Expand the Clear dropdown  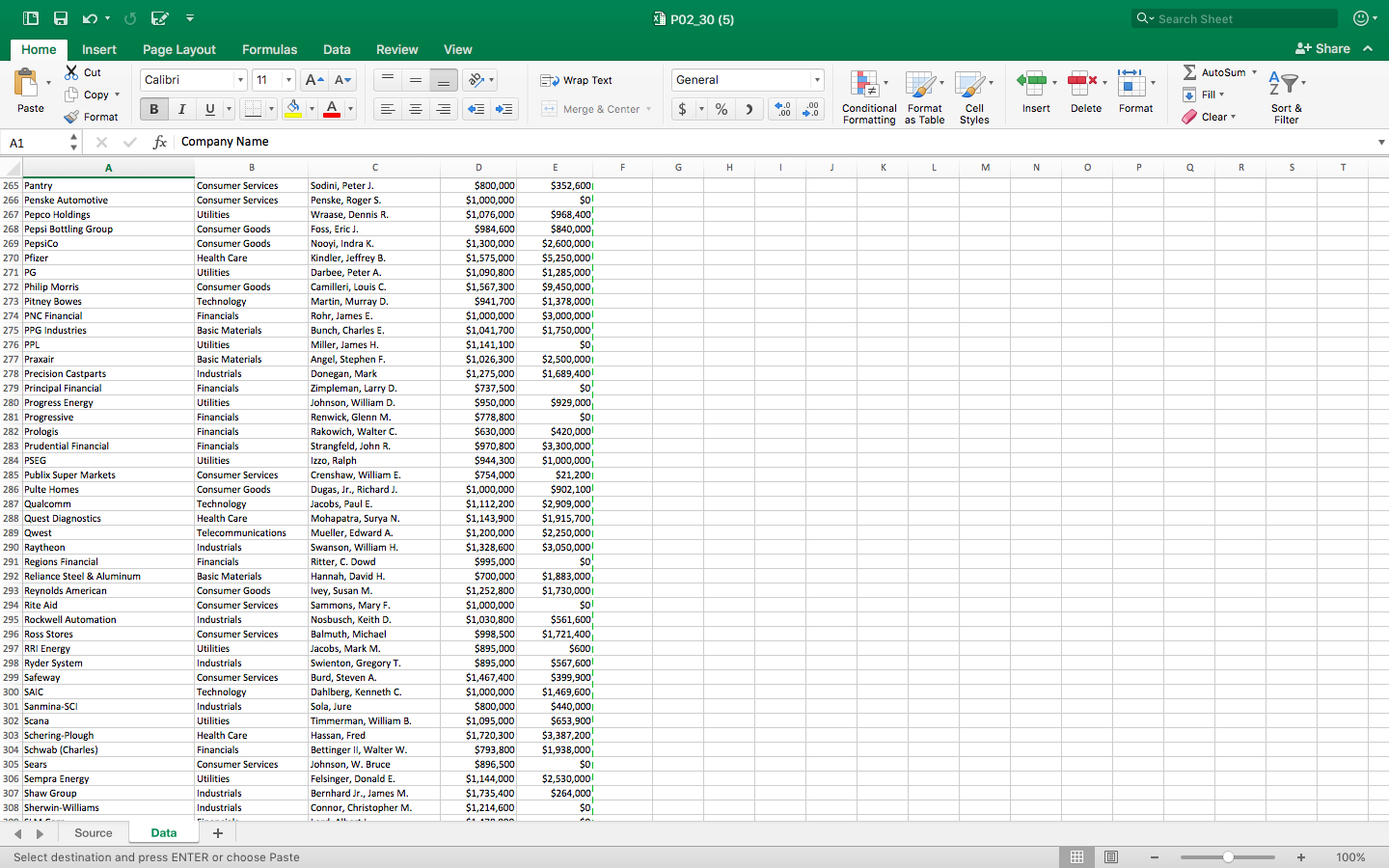1233,117
